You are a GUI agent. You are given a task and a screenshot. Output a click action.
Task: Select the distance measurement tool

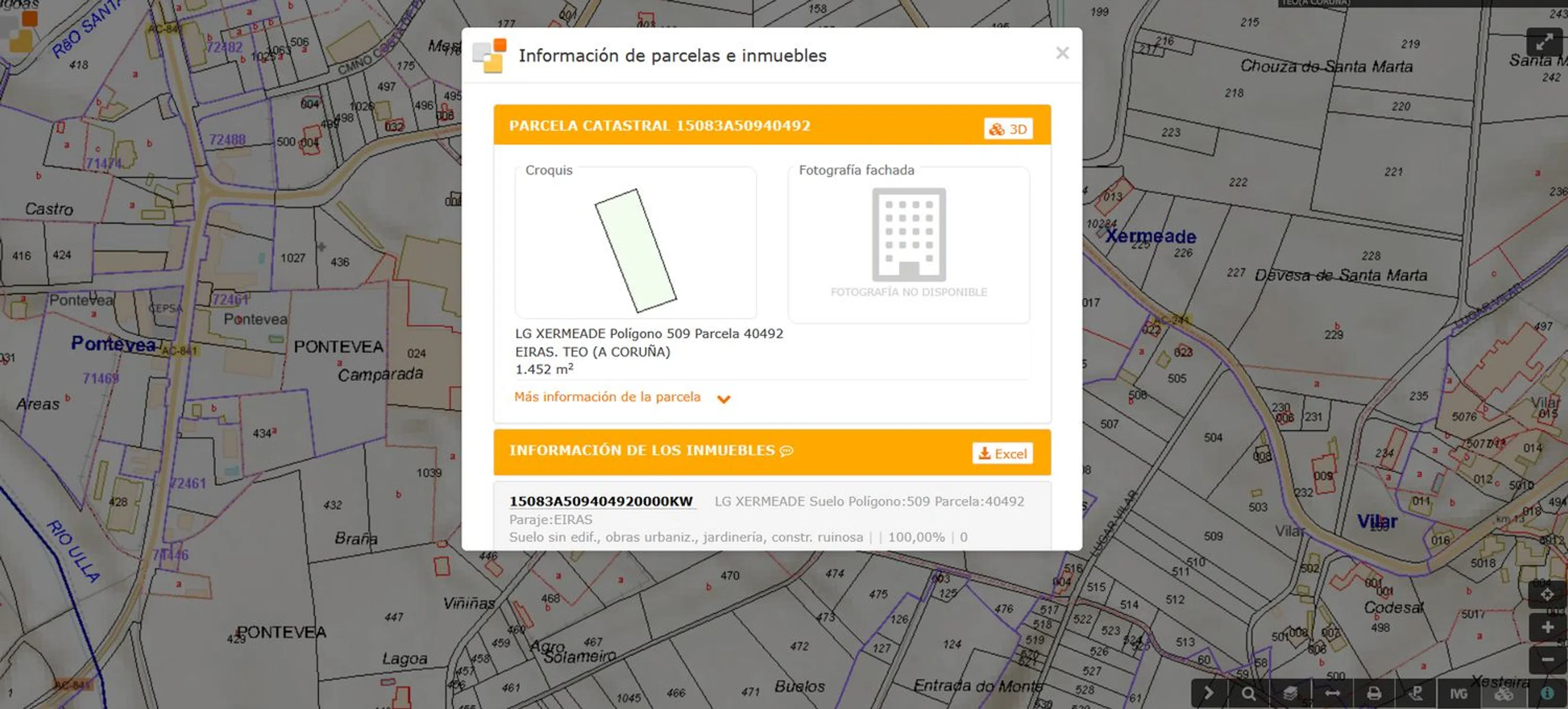[1332, 694]
